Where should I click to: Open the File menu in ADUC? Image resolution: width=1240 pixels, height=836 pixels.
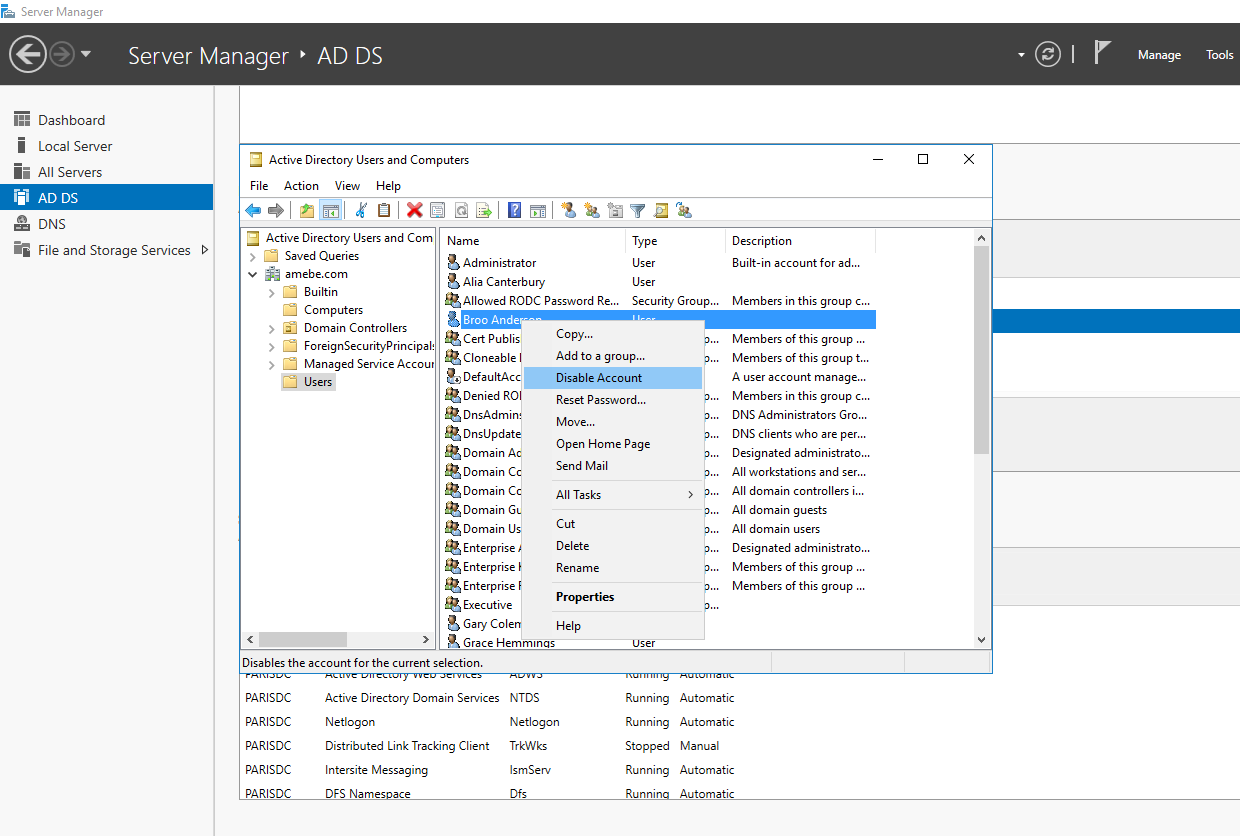point(259,186)
